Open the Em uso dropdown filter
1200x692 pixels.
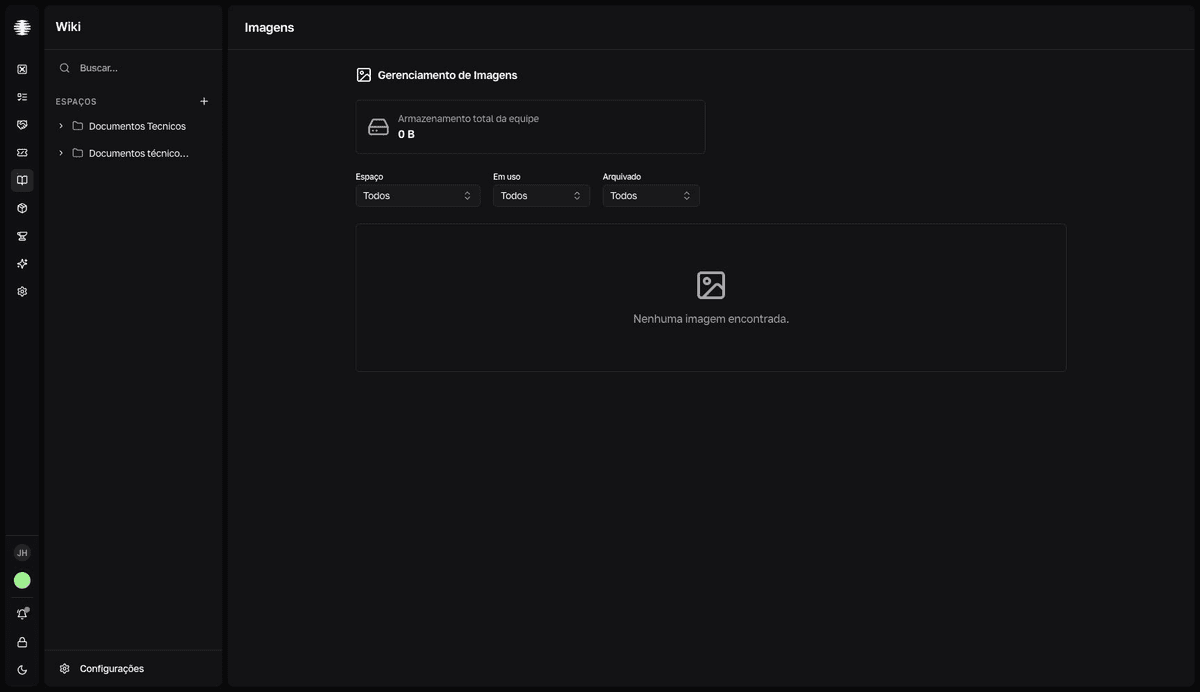click(541, 196)
